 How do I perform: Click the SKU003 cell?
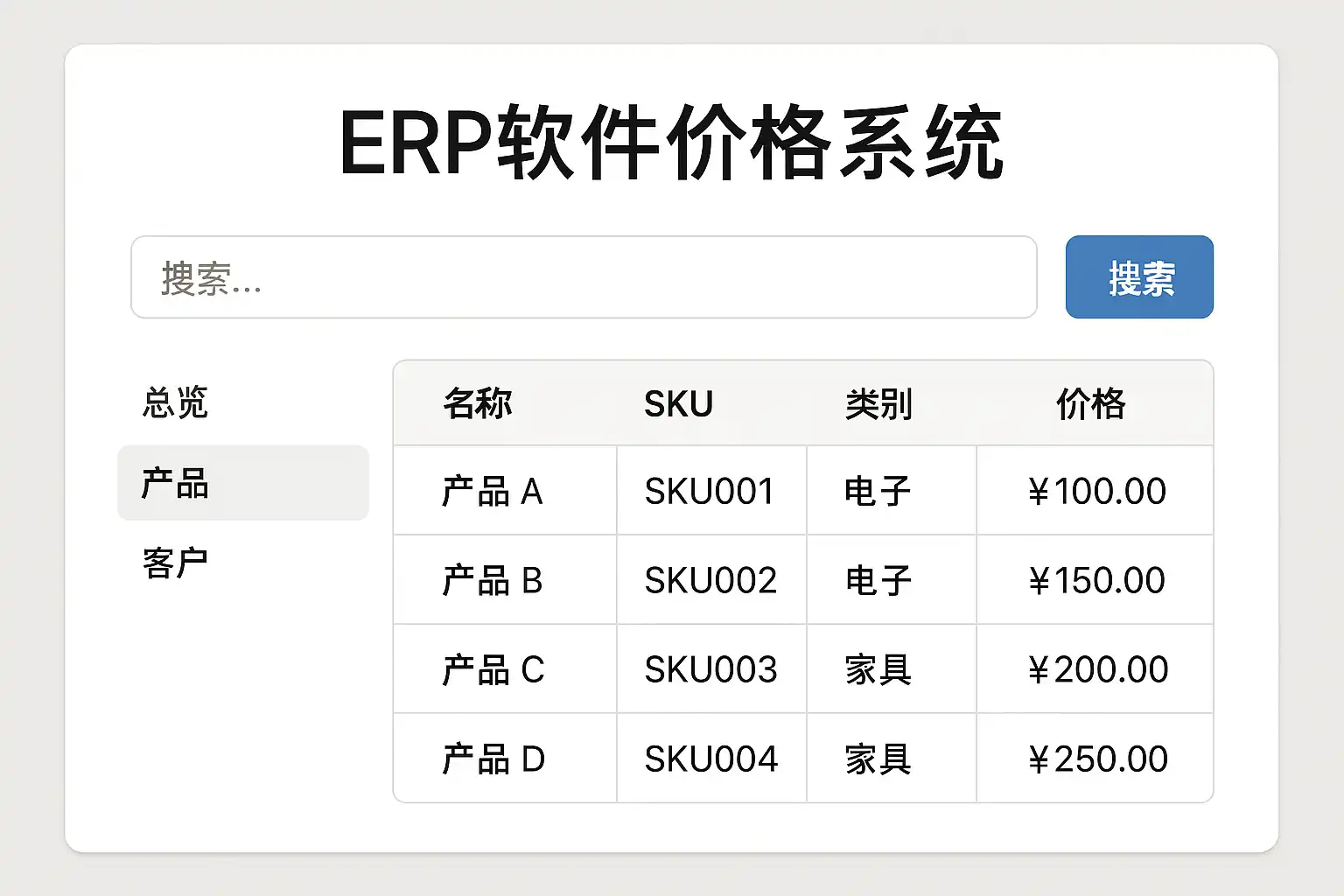click(x=710, y=670)
